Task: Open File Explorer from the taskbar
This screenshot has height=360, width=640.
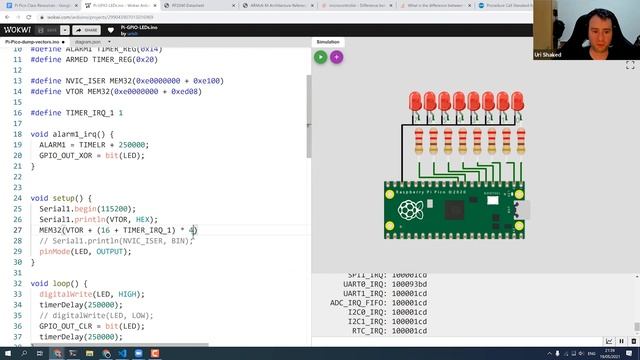Action: pos(89,353)
